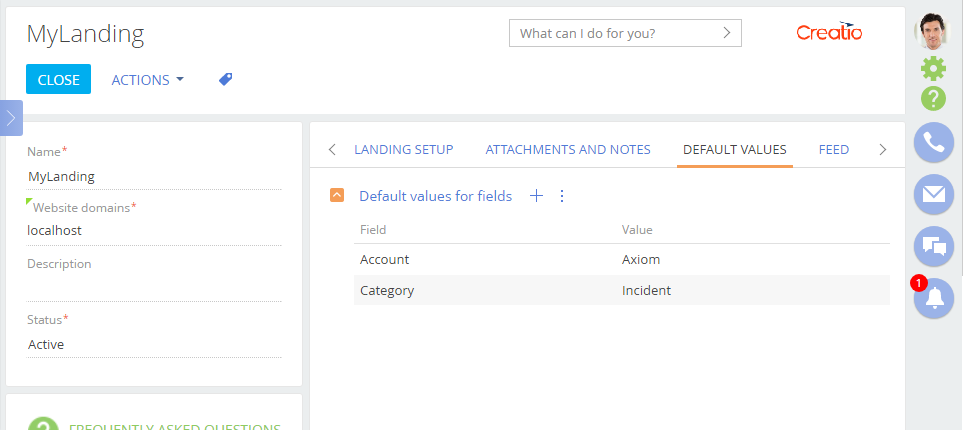Open the green help question mark icon
The height and width of the screenshot is (430, 963).
point(934,98)
